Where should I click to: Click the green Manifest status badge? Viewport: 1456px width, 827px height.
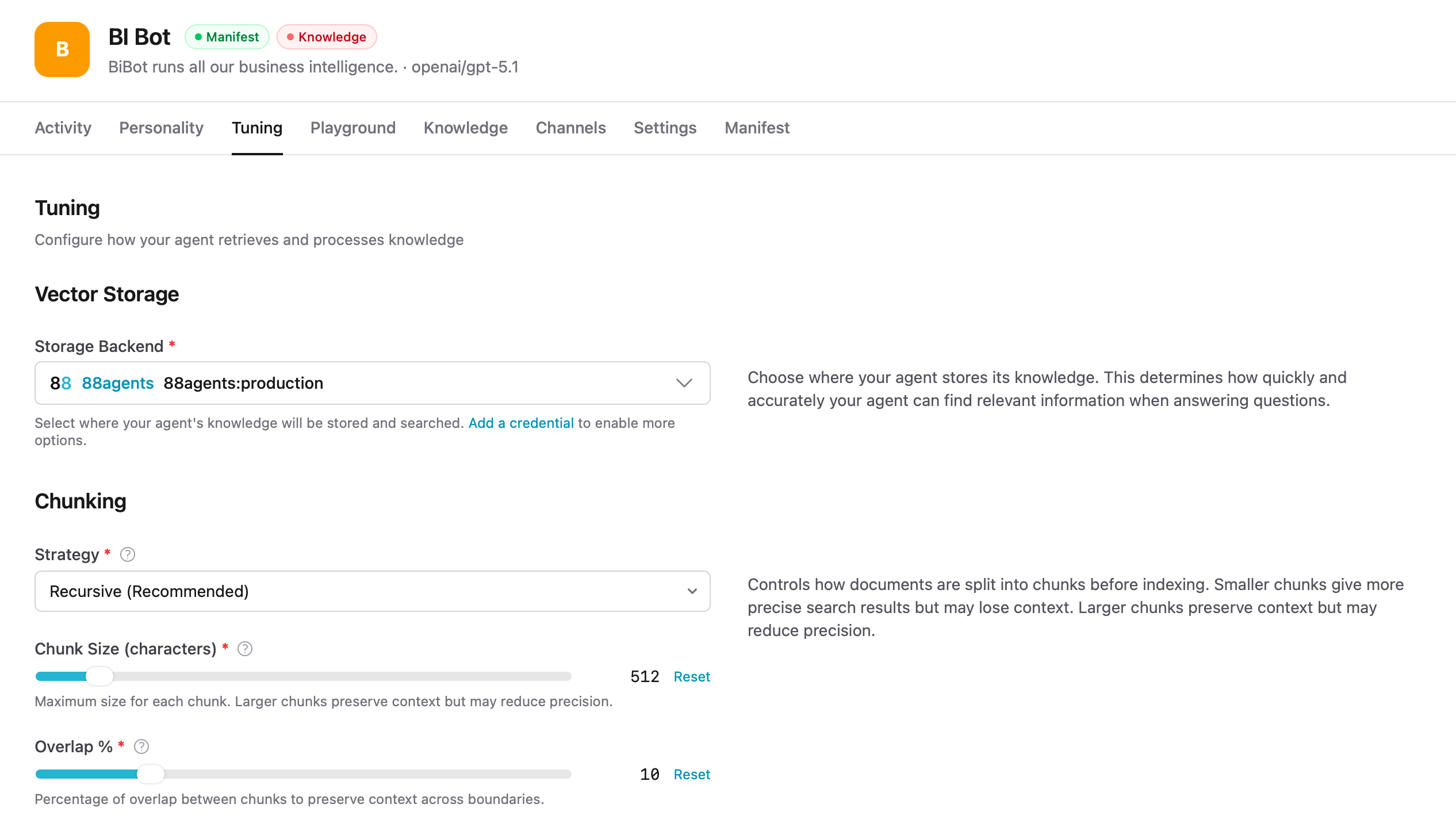click(x=227, y=37)
